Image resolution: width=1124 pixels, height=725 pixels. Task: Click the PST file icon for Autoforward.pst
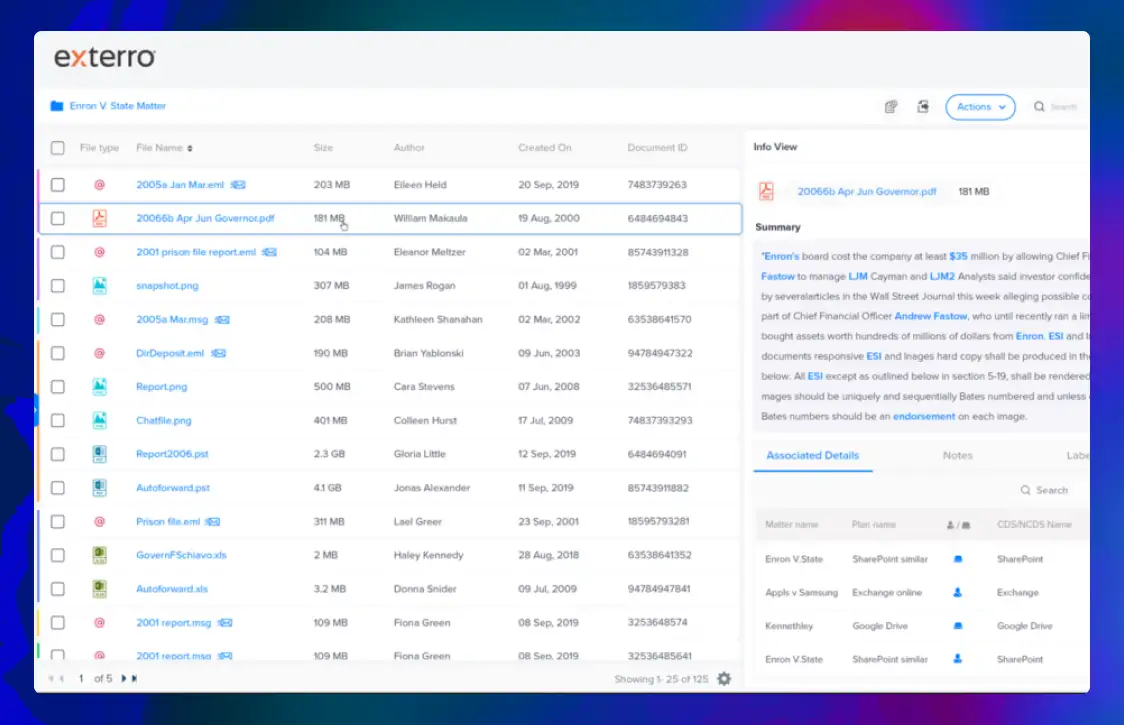(x=100, y=488)
